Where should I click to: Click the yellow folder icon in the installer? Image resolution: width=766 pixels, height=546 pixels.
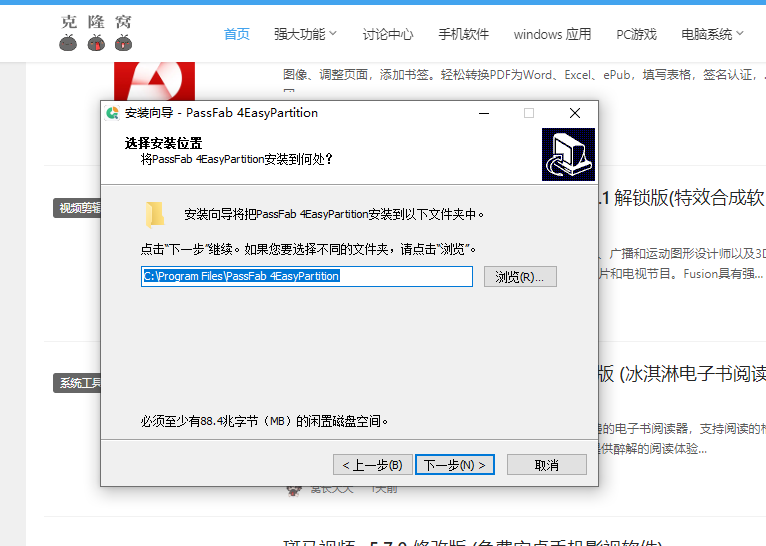click(155, 214)
